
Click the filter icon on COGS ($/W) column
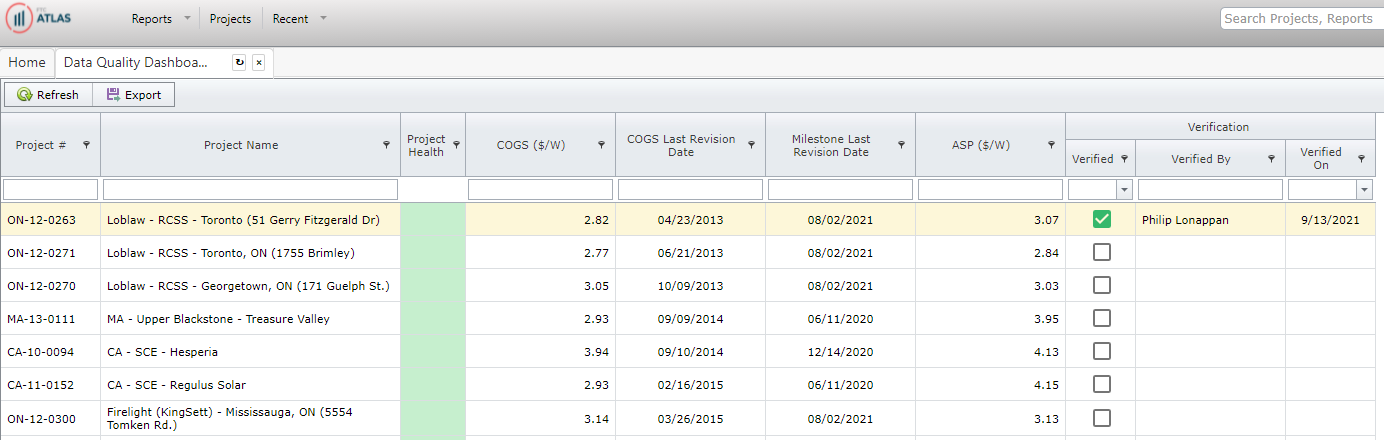[x=601, y=145]
